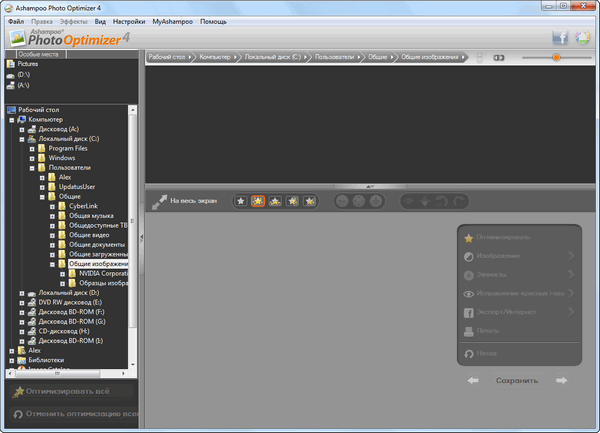
Task: Rotate image clockwise with rotate-right icon
Action: click(x=459, y=201)
